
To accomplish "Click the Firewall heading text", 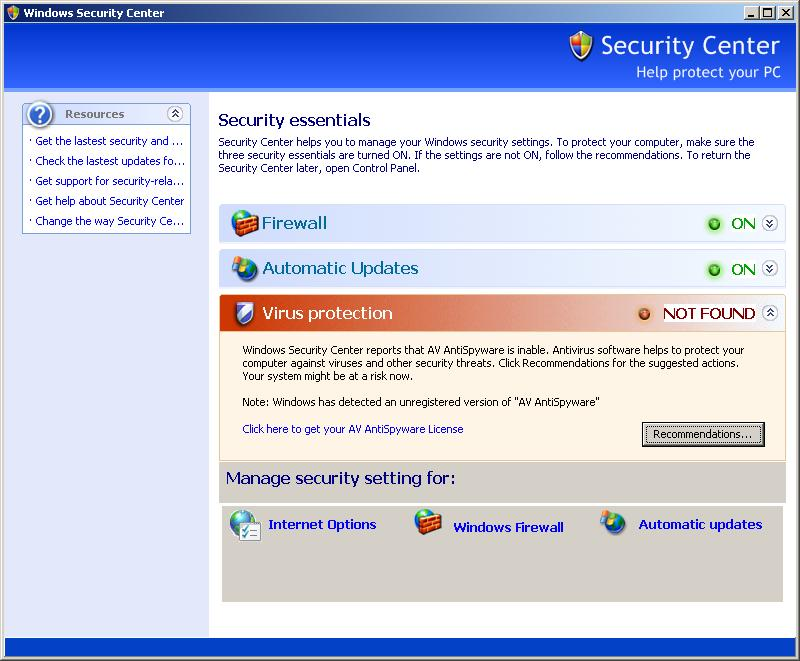I will tap(294, 223).
